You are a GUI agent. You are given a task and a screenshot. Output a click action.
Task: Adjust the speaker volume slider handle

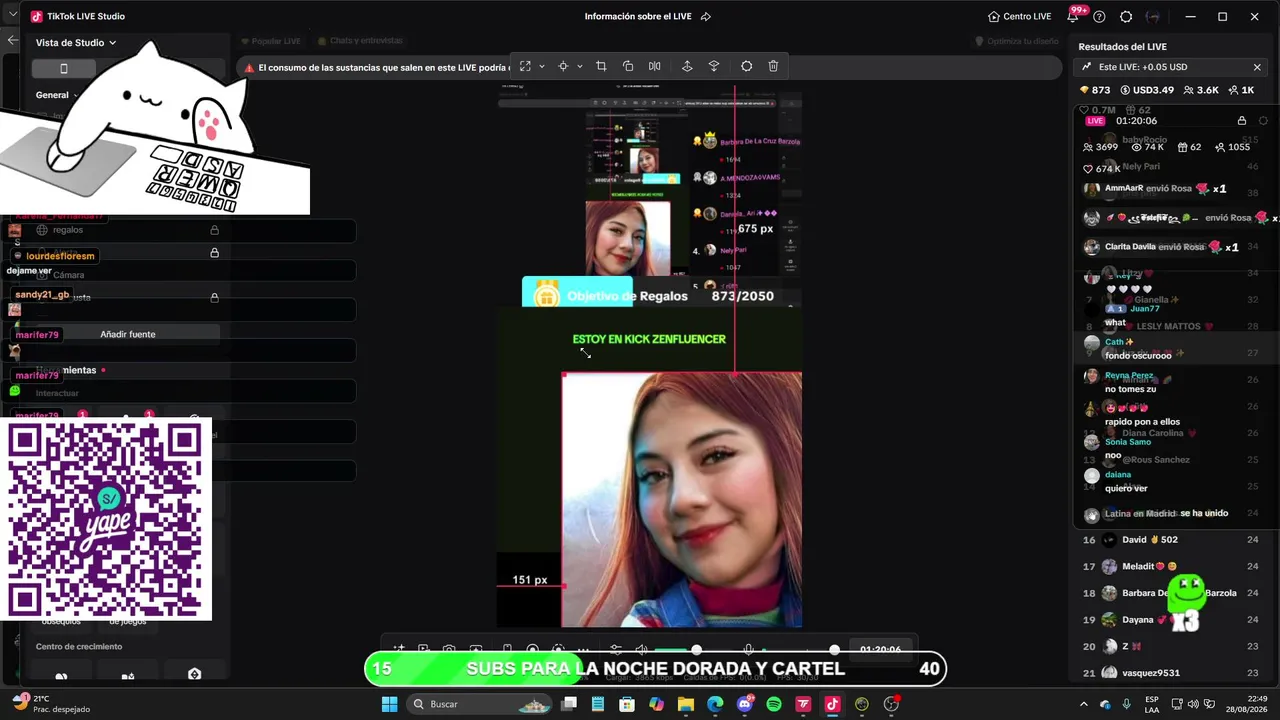point(697,650)
